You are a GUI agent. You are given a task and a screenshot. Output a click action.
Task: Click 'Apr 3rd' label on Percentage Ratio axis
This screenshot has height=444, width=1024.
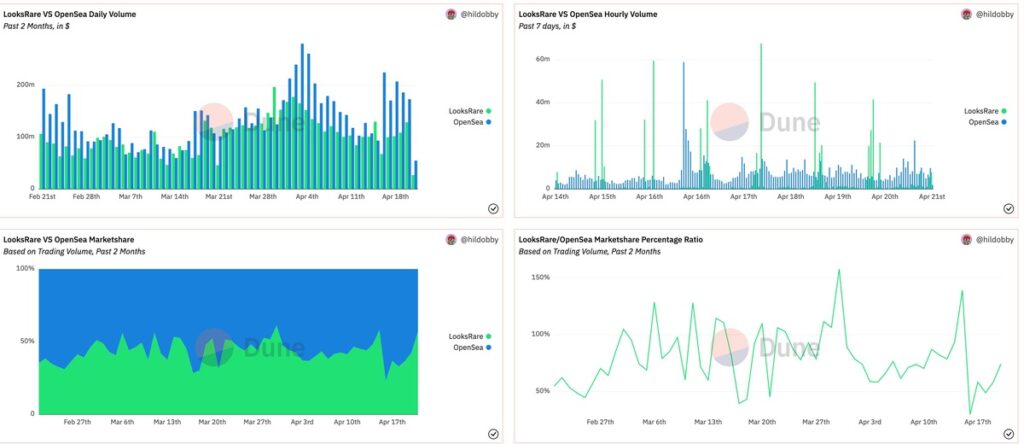870,422
